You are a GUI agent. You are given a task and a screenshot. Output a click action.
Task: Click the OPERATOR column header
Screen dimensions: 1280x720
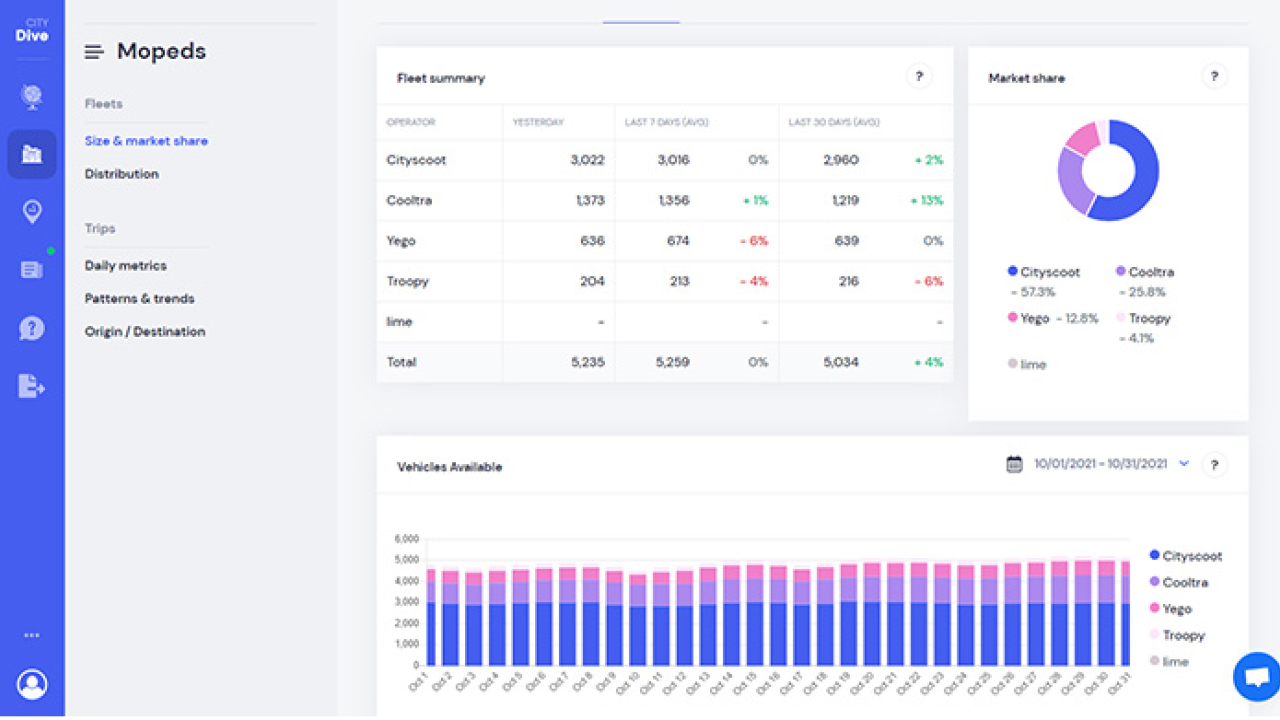pos(411,122)
